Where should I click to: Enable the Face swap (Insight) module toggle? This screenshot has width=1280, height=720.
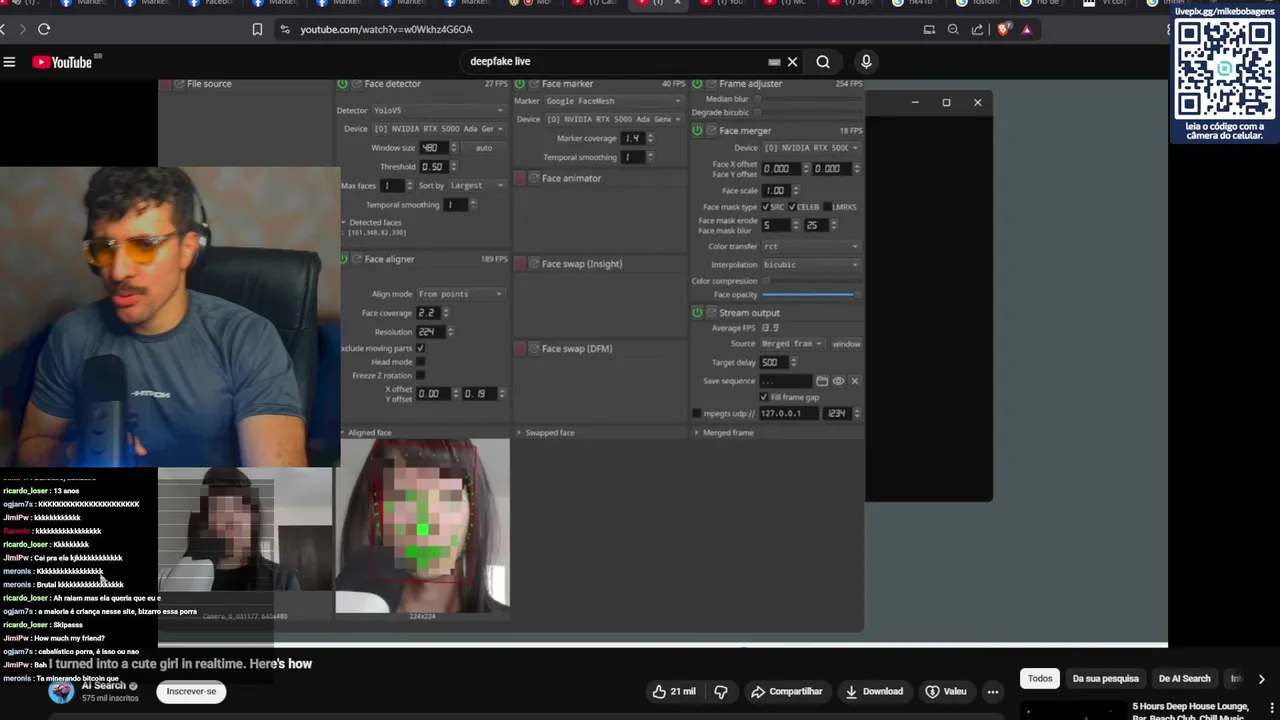pyautogui.click(x=520, y=264)
